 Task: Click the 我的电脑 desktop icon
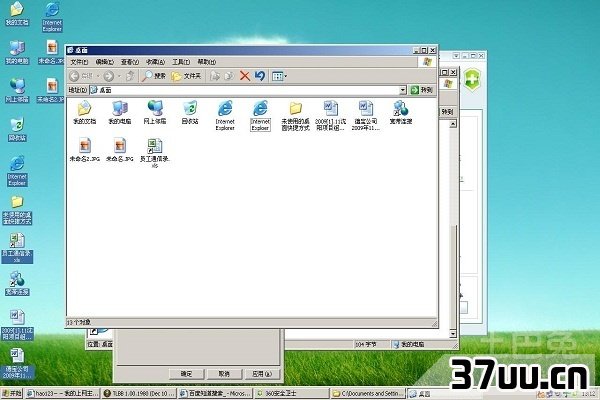pos(17,52)
